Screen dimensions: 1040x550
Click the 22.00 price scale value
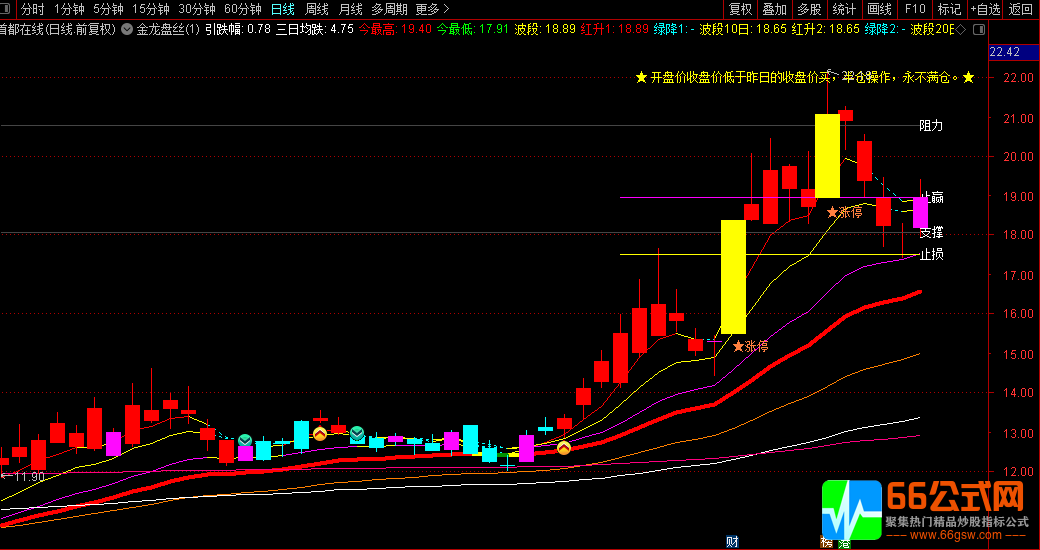tap(1018, 78)
